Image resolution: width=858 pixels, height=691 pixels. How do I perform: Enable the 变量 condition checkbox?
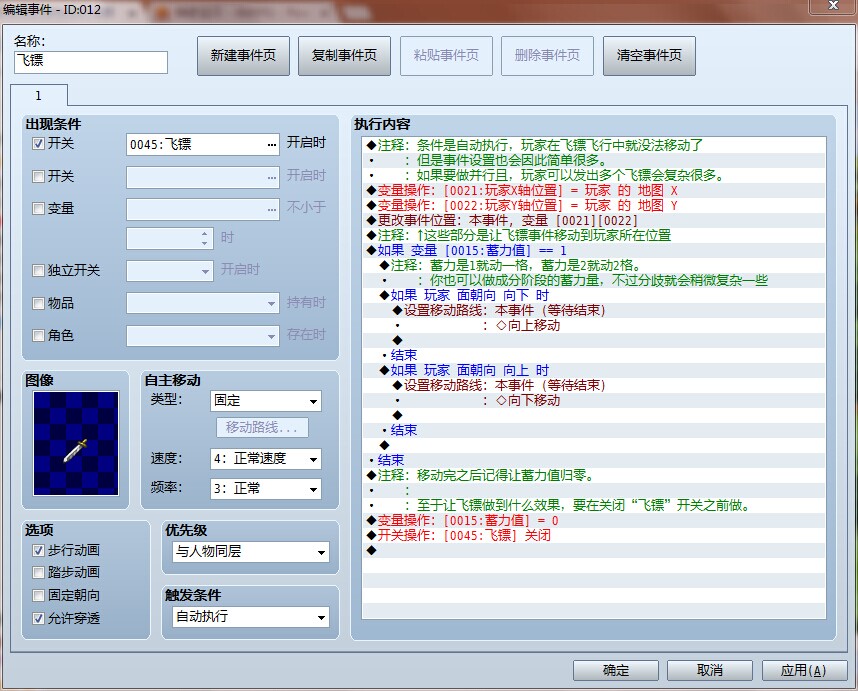pos(38,208)
